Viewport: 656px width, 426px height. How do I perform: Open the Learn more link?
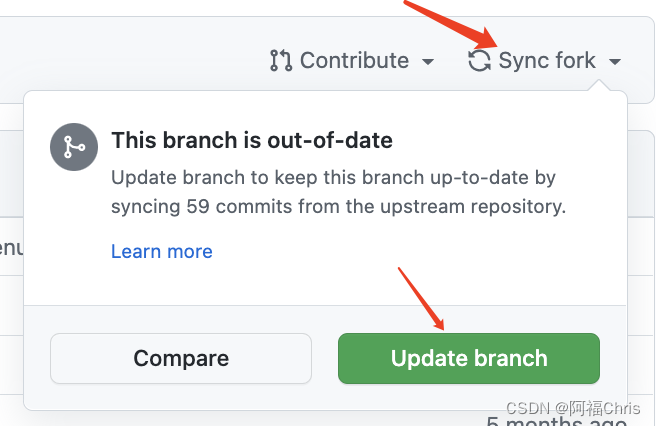click(162, 251)
